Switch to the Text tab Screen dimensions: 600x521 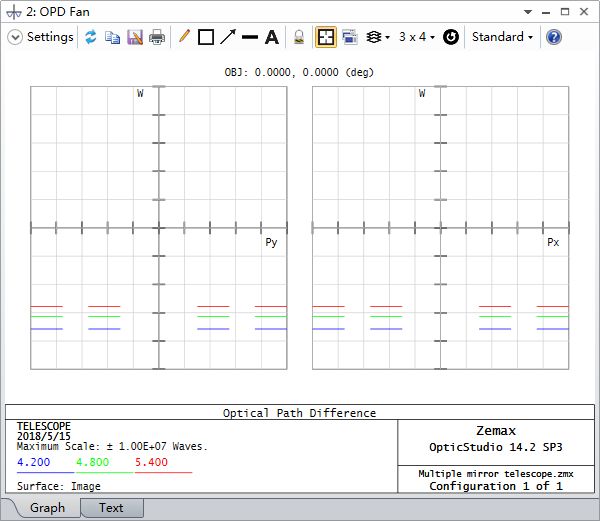(x=111, y=508)
